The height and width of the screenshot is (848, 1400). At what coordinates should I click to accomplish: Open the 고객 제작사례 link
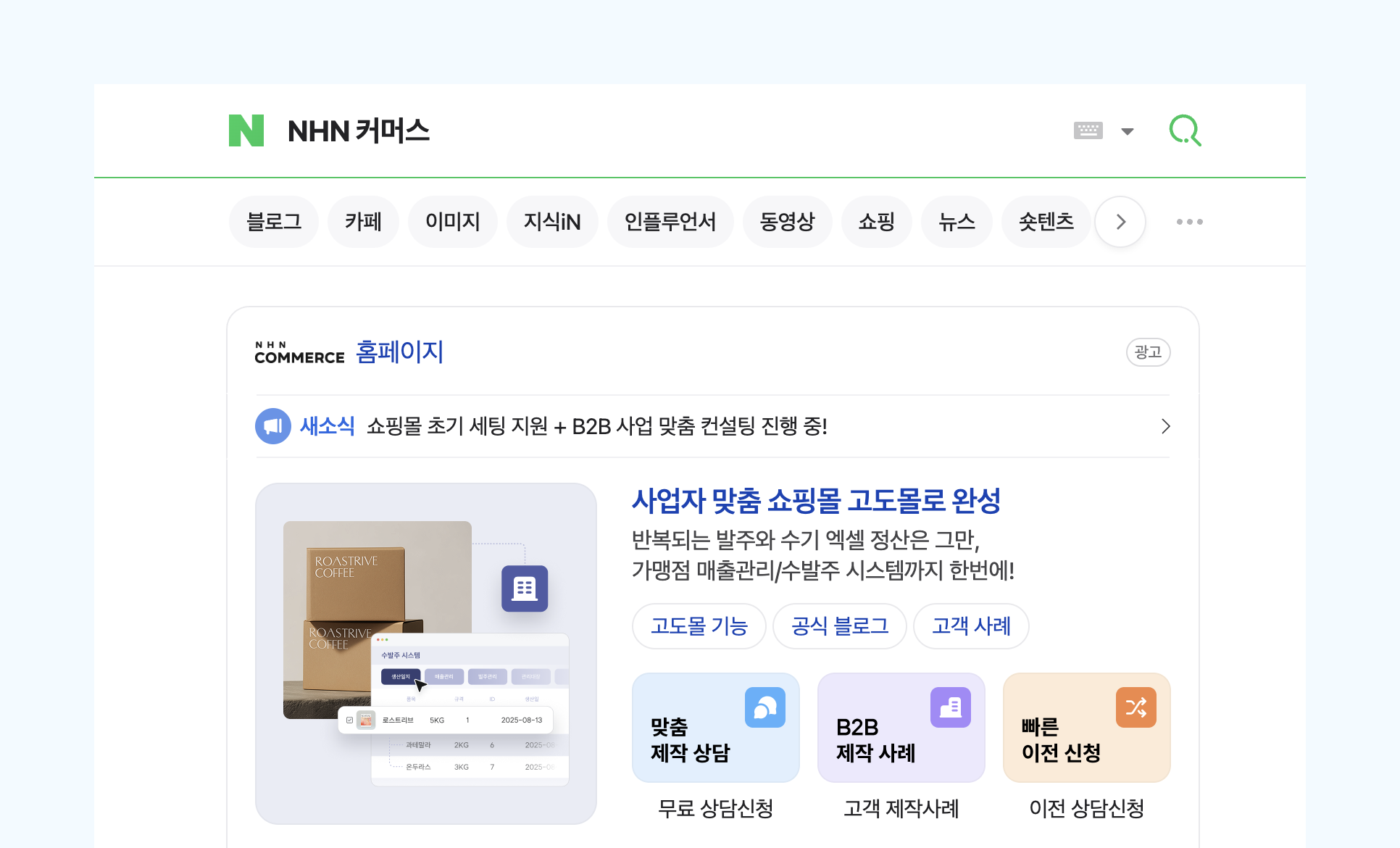pos(901,808)
